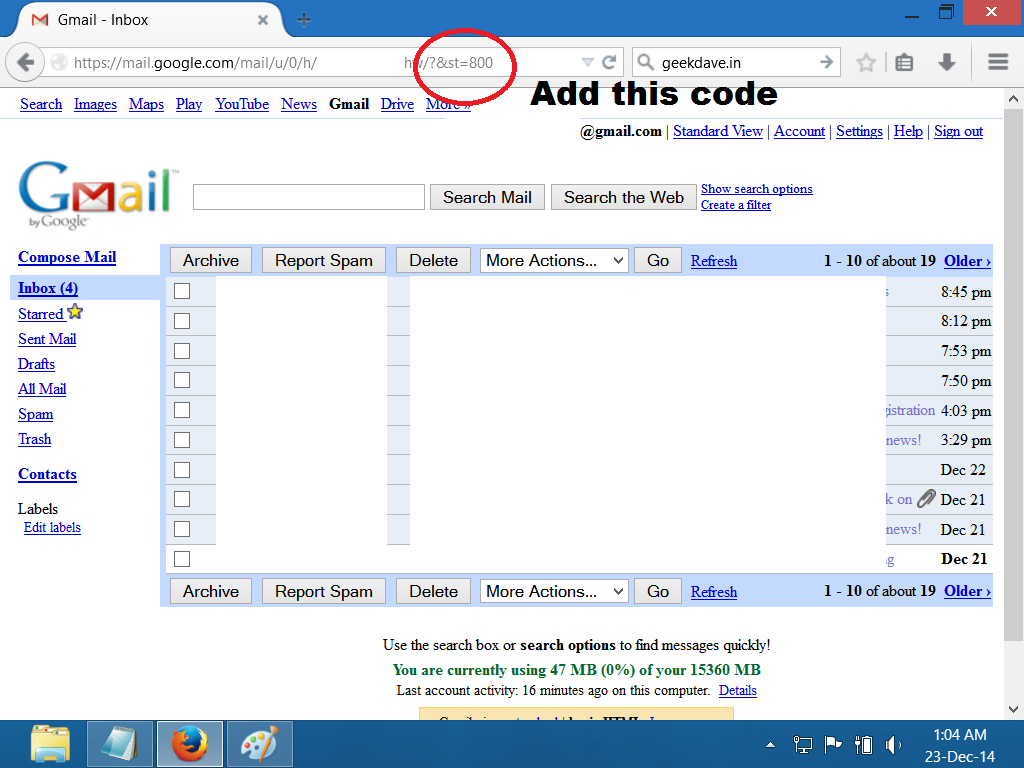Open the taskbar clock and date
Image resolution: width=1024 pixels, height=768 pixels.
(x=959, y=745)
